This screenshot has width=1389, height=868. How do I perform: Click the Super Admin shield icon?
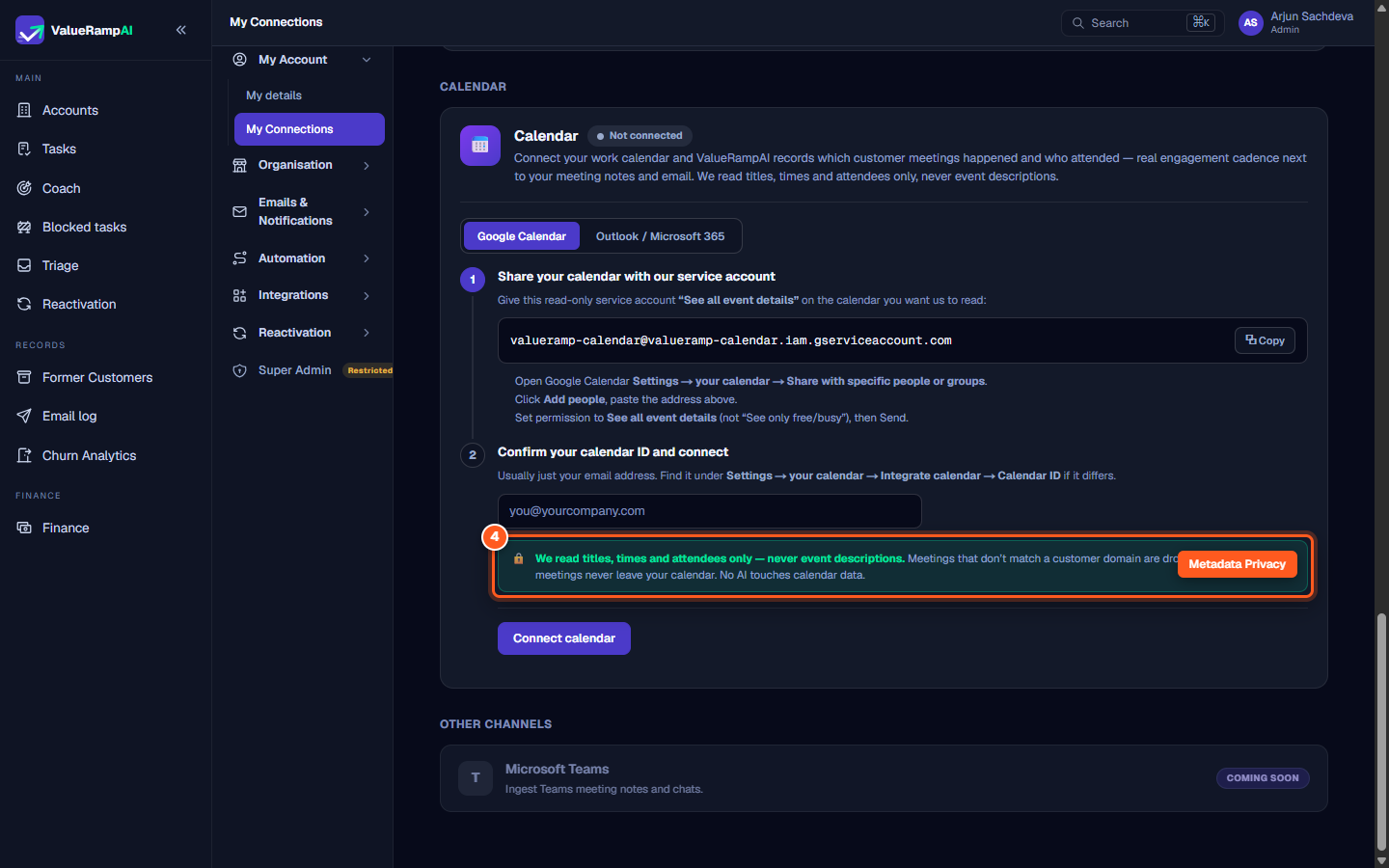[239, 370]
